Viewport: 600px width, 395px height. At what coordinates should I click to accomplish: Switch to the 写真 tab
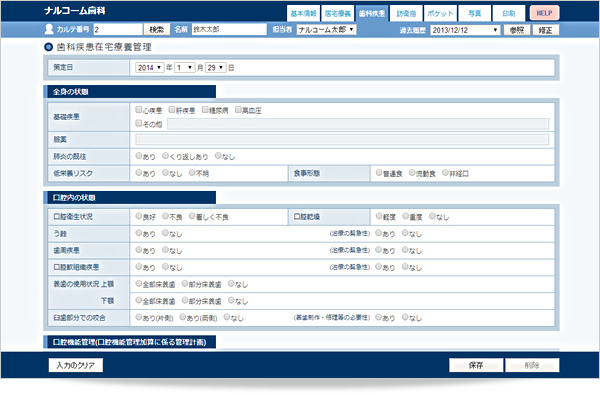coord(474,13)
